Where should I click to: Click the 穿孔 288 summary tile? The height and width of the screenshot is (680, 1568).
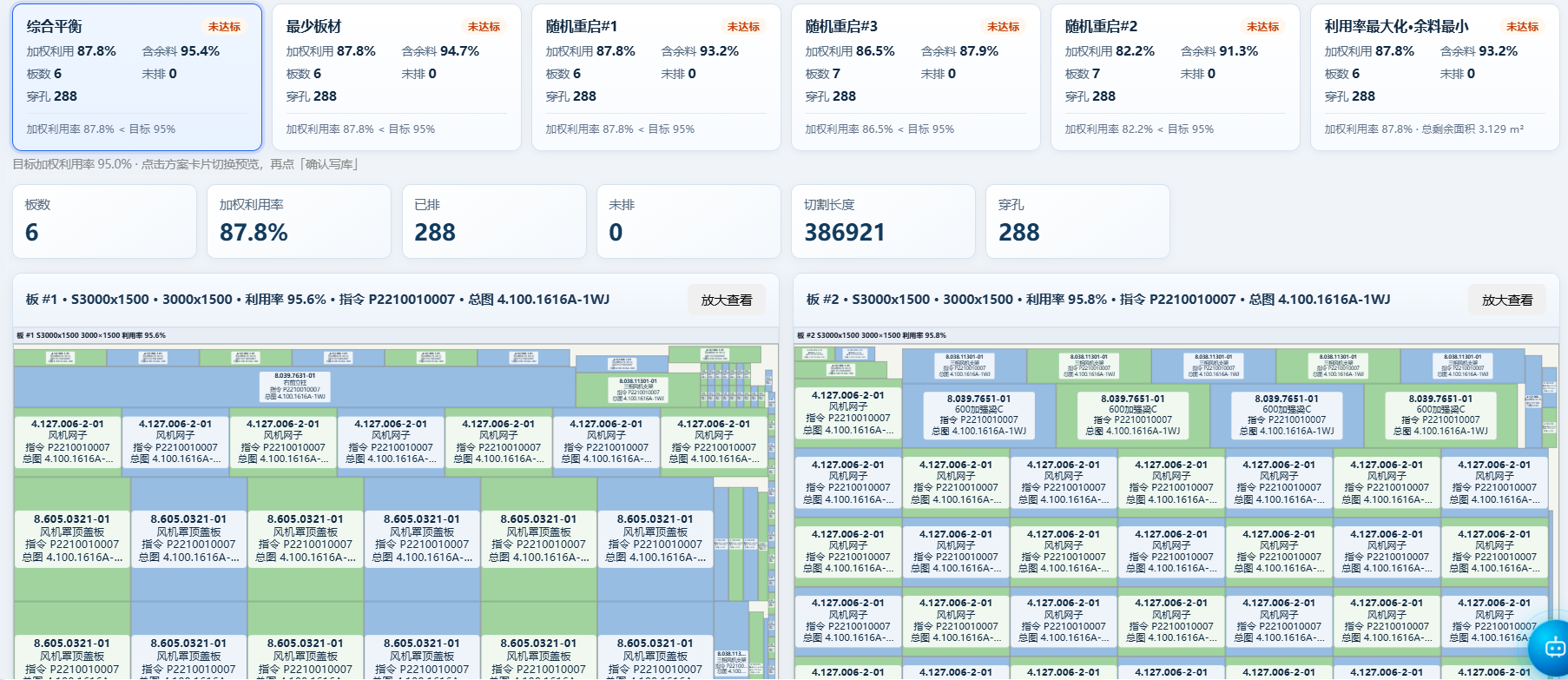1078,221
